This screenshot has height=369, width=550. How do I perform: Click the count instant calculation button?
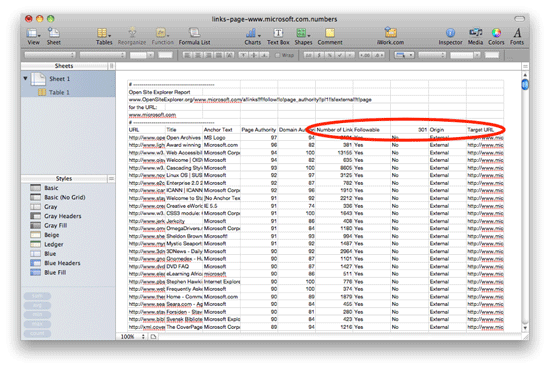click(x=37, y=333)
